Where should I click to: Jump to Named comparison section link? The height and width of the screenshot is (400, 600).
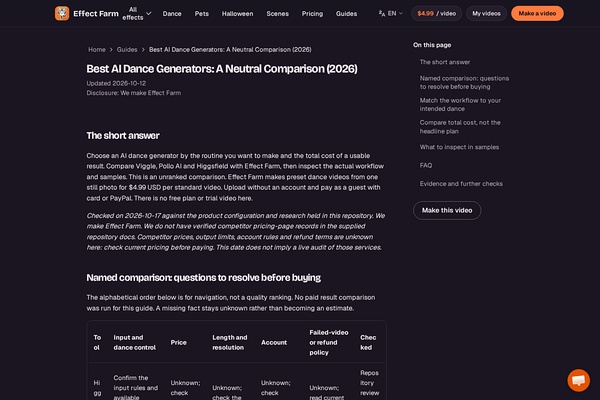pos(464,82)
